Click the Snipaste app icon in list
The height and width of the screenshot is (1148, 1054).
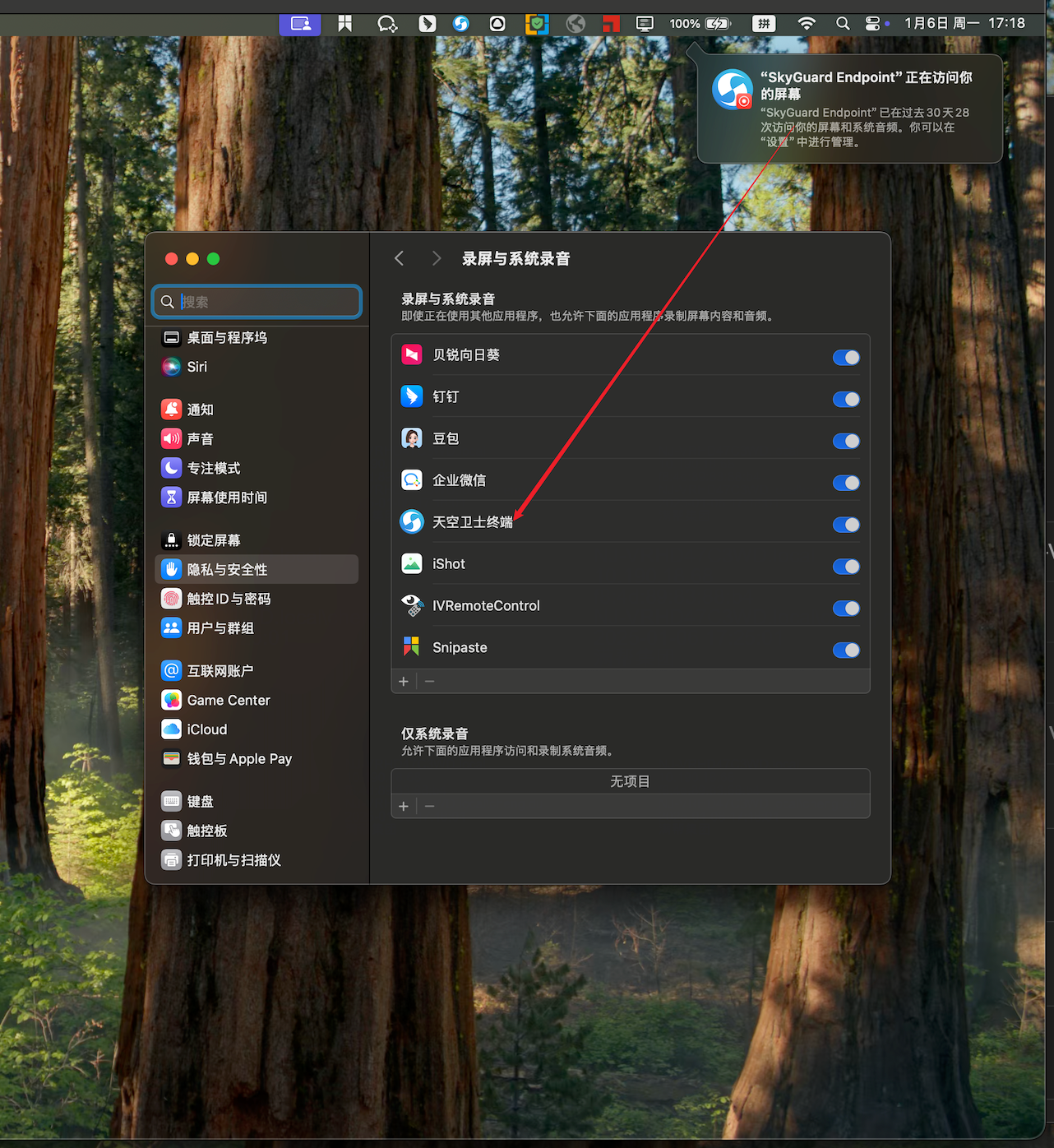click(412, 647)
